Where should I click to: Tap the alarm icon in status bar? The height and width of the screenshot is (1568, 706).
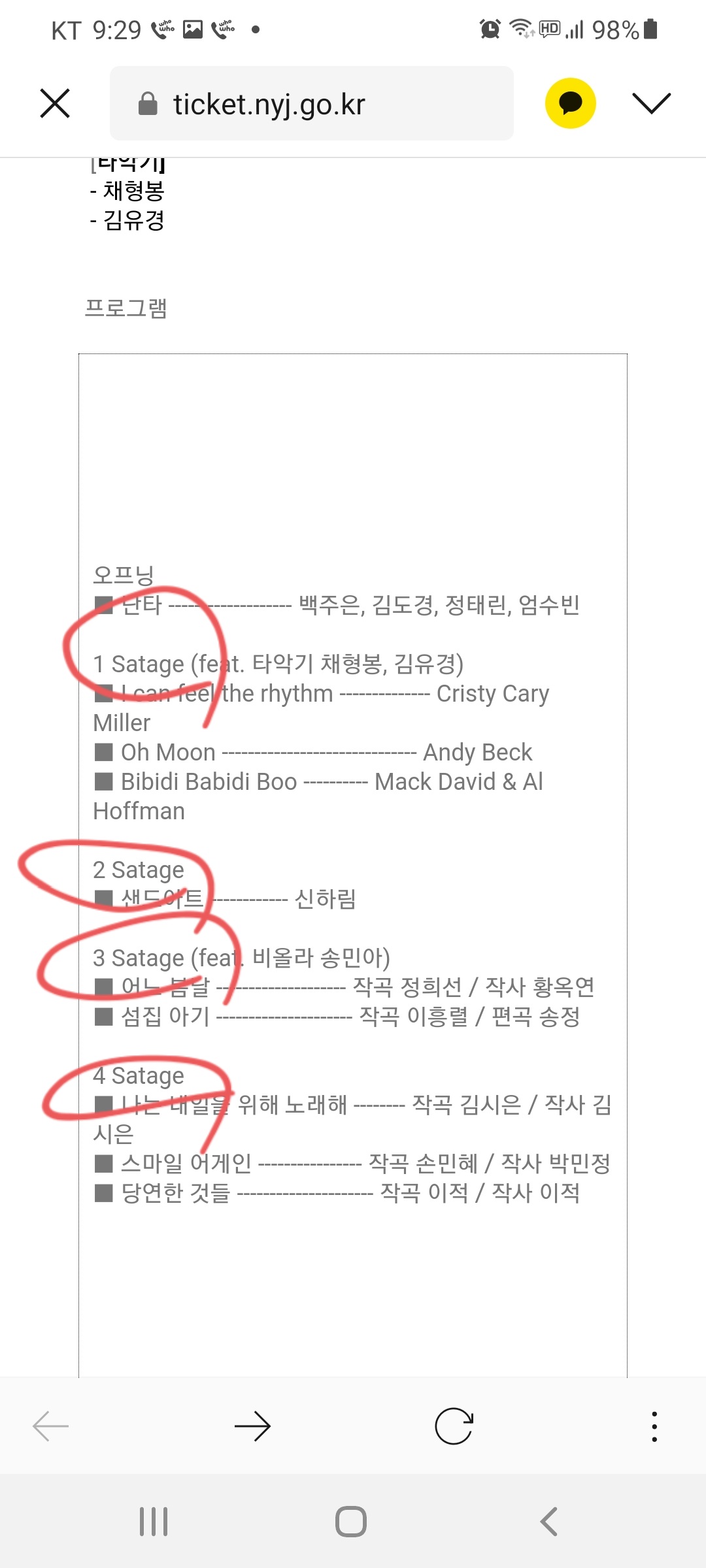tap(490, 29)
